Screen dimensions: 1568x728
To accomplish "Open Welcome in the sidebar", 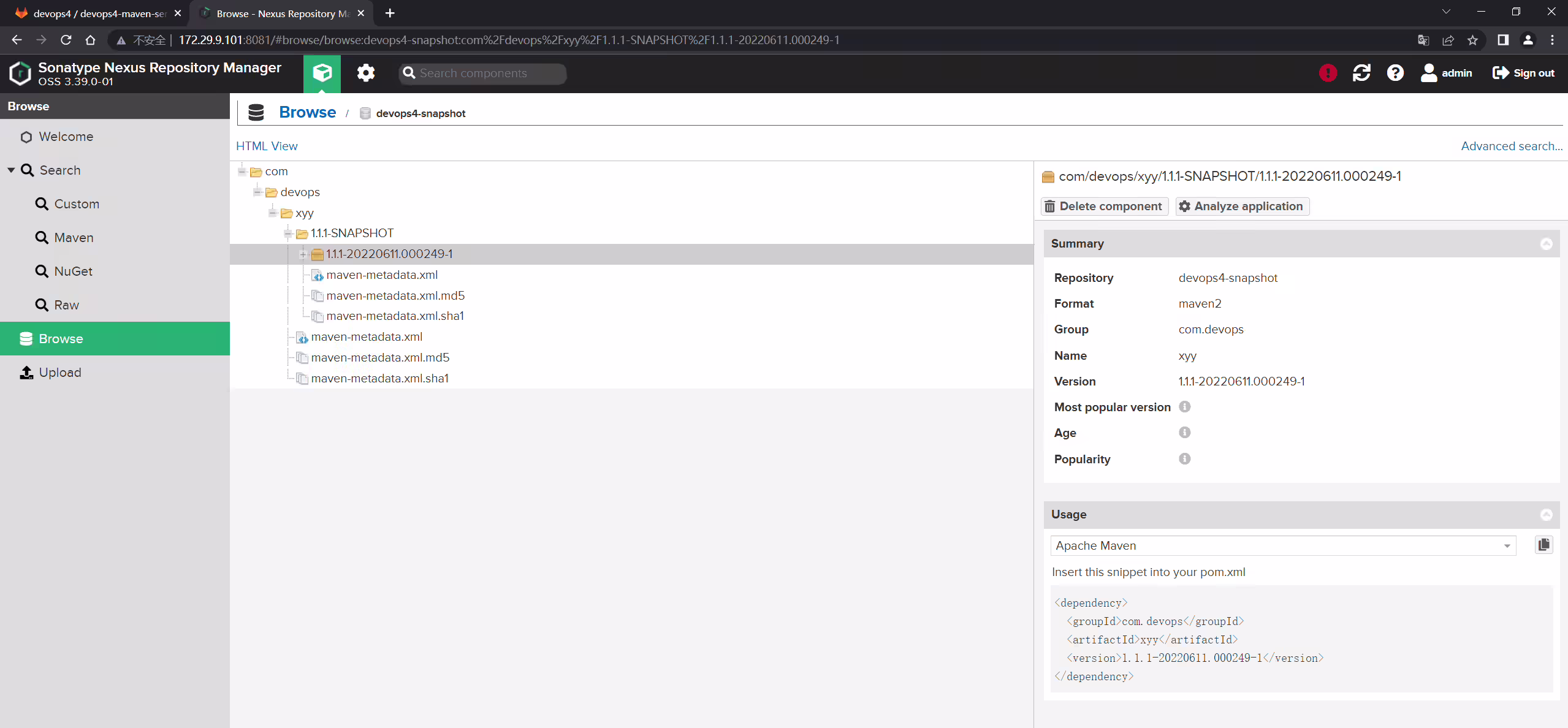I will 115,137.
